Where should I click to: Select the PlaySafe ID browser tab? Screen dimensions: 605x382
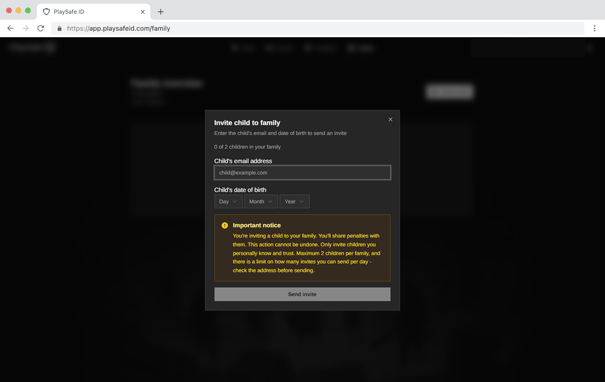click(93, 12)
